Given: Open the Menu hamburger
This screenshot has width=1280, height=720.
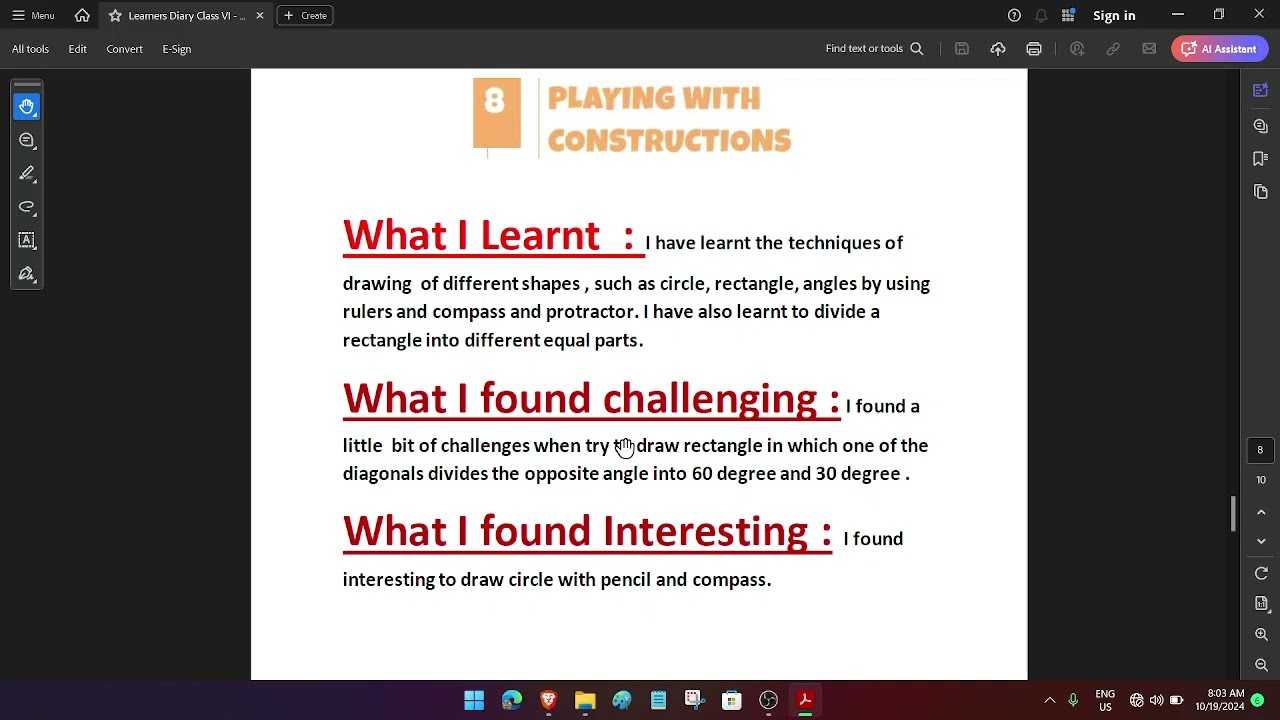Looking at the screenshot, I should coord(32,15).
